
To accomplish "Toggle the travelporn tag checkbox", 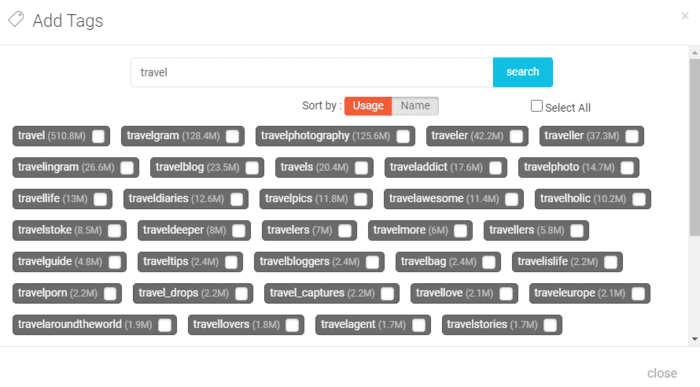I will 110,294.
